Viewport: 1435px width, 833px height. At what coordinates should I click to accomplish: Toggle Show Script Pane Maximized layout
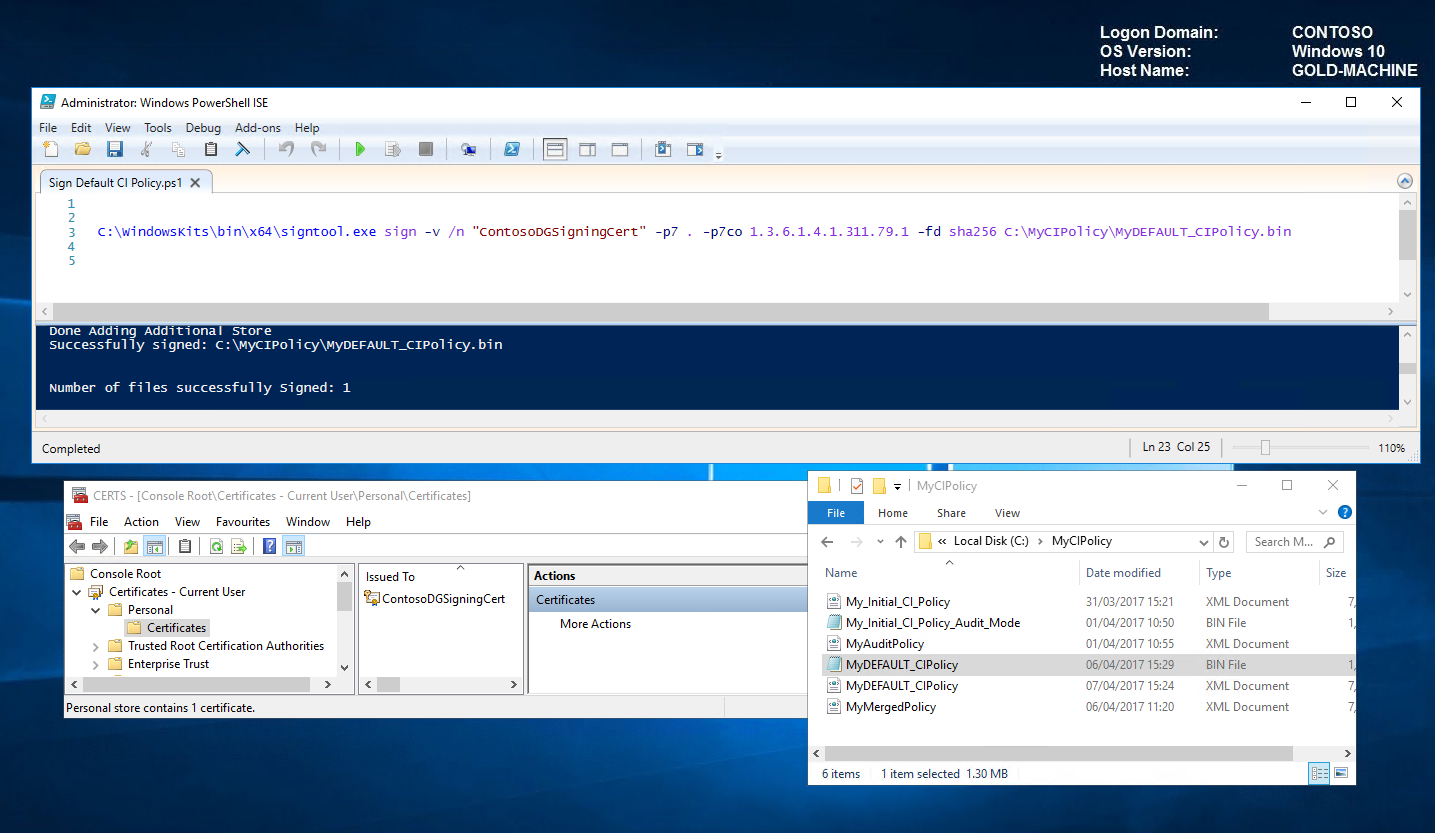point(620,150)
